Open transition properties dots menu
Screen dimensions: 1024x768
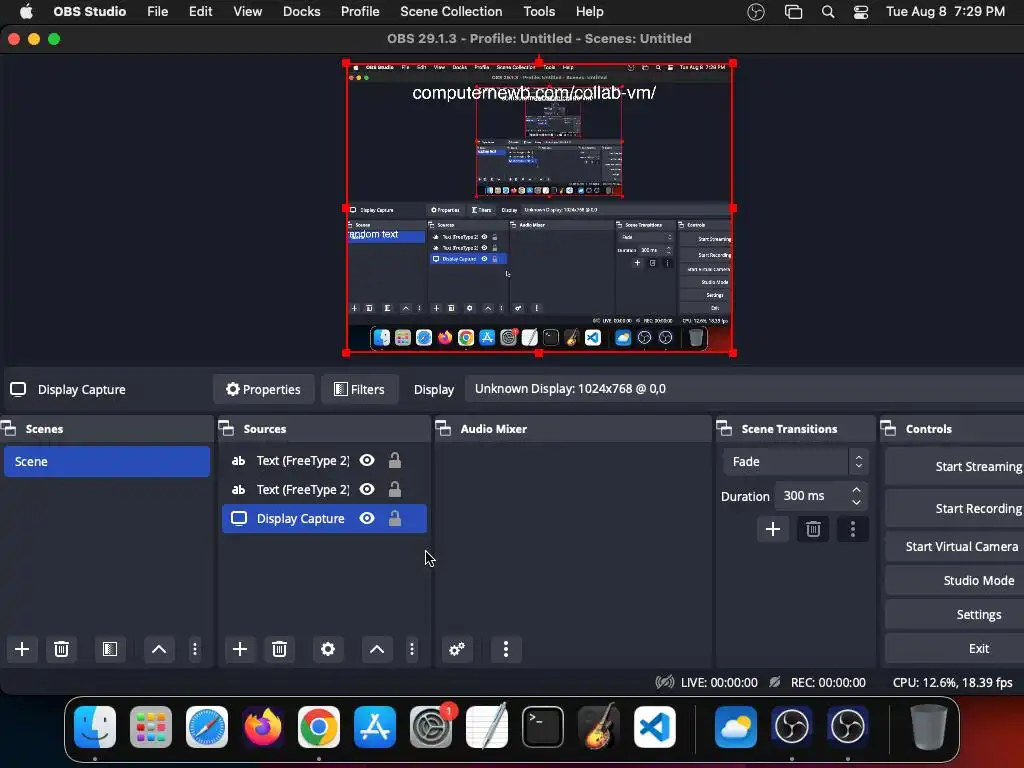point(853,529)
